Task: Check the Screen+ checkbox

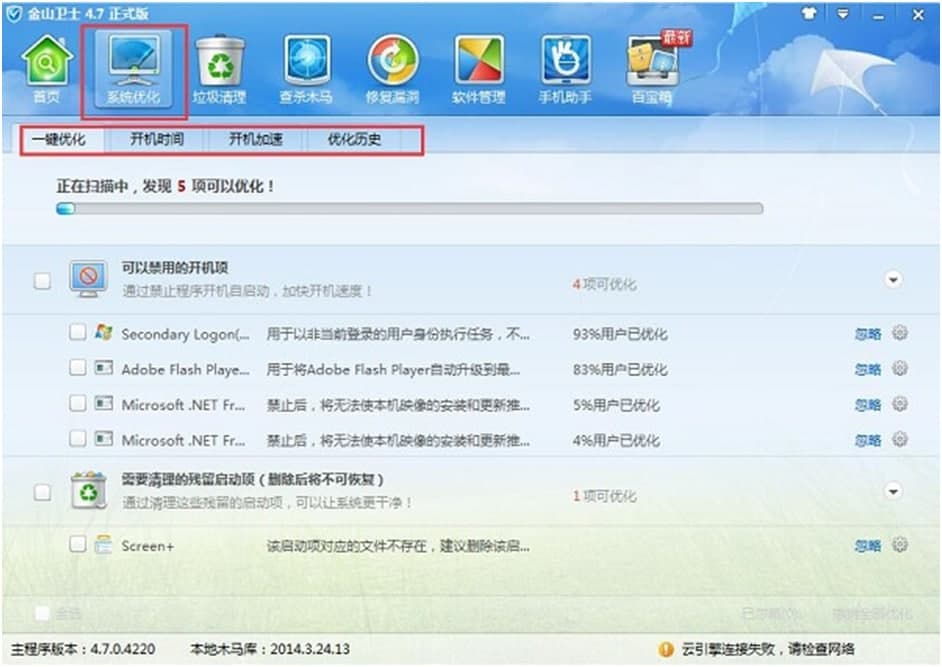Action: coord(77,544)
